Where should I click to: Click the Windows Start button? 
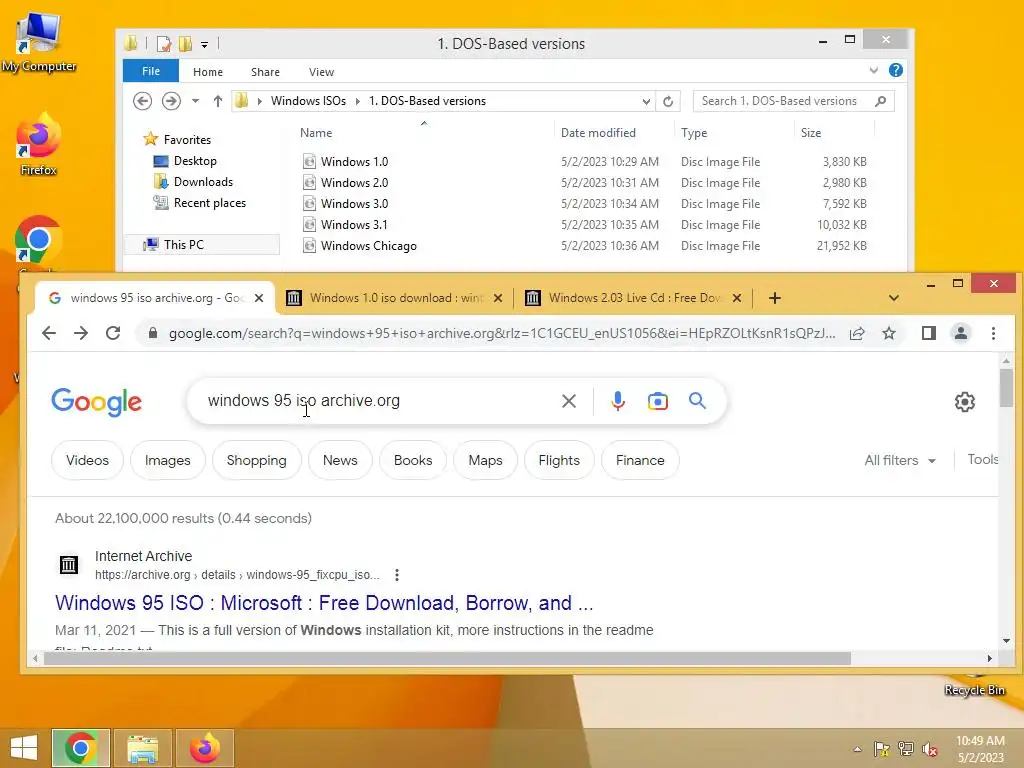point(24,748)
